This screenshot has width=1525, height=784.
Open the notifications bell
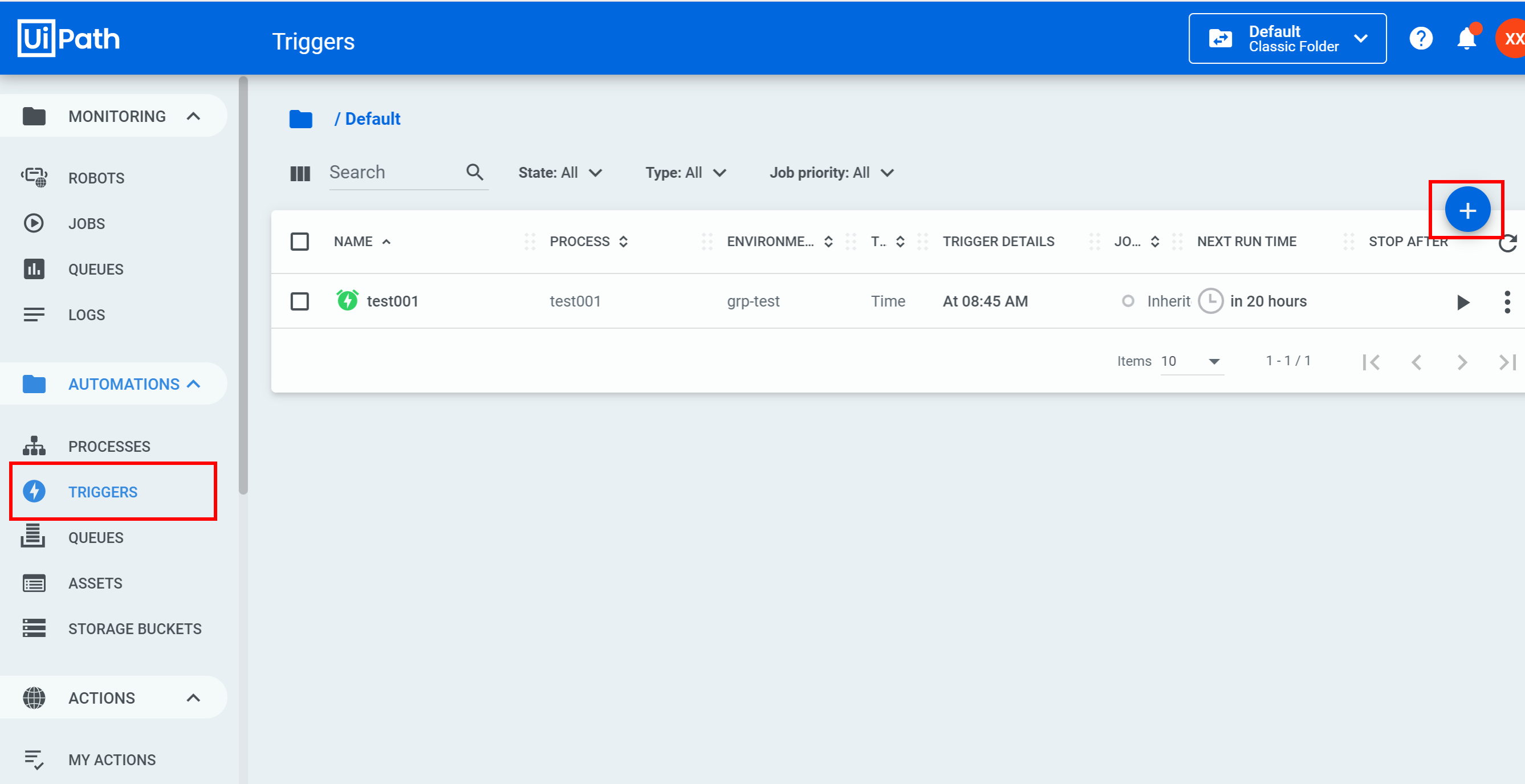click(x=1466, y=39)
